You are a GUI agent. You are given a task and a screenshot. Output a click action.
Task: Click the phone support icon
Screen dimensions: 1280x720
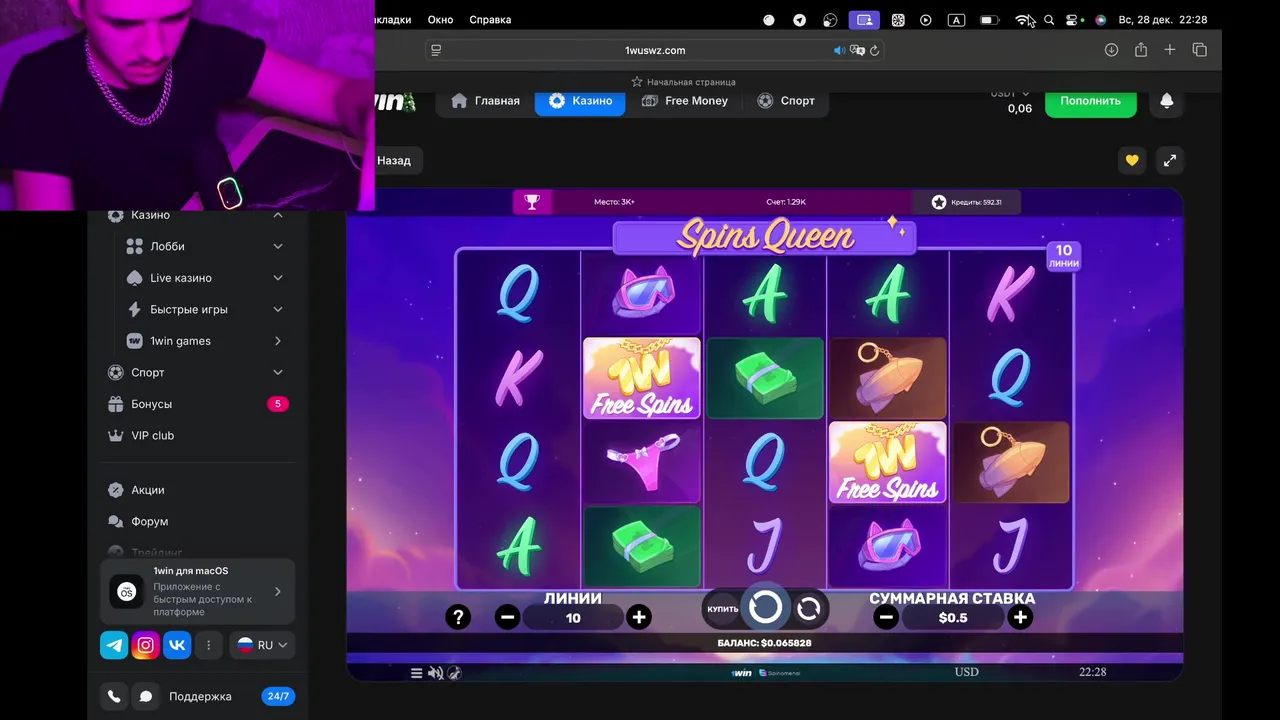coord(114,697)
